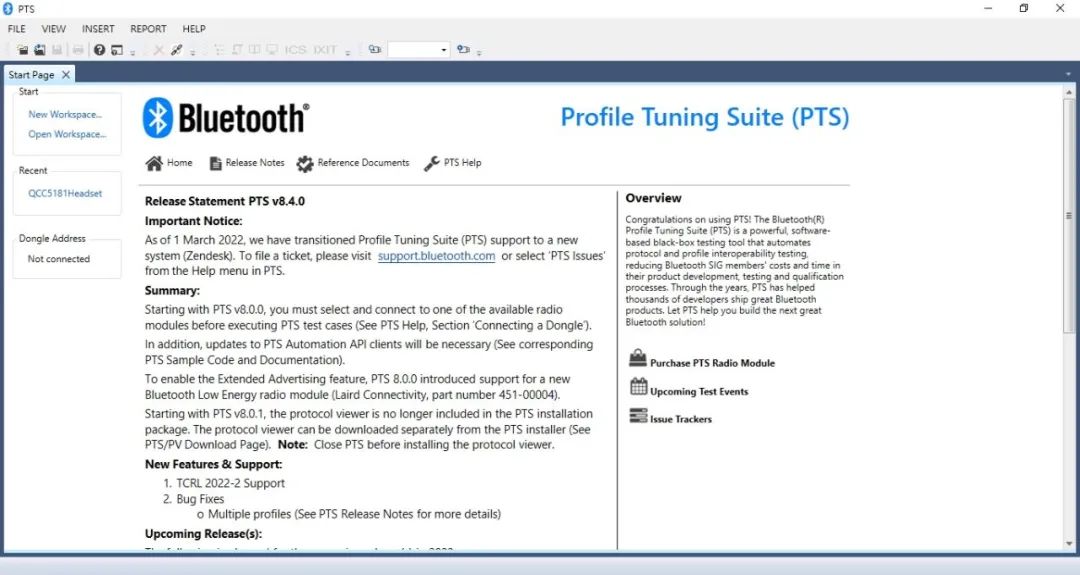Open recent workspace QCC5181Headset

(x=65, y=194)
